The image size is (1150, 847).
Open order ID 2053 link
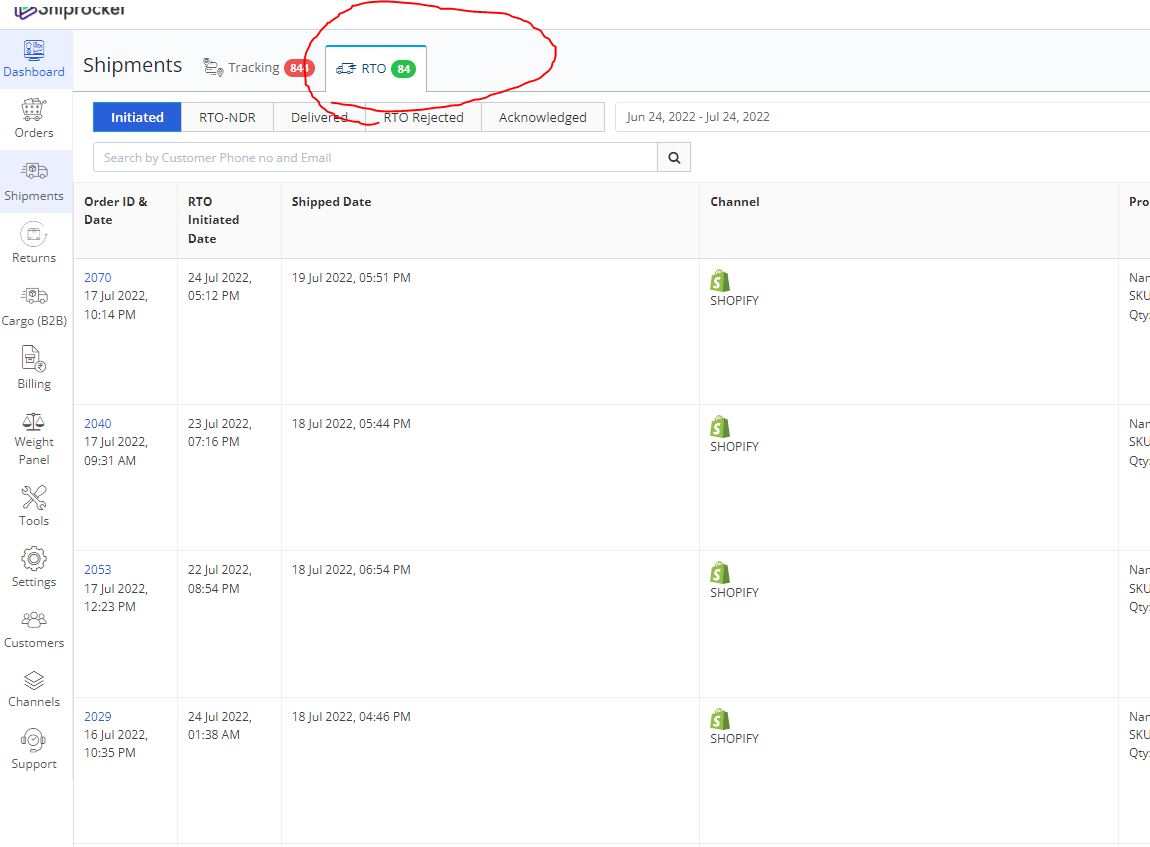coord(98,570)
